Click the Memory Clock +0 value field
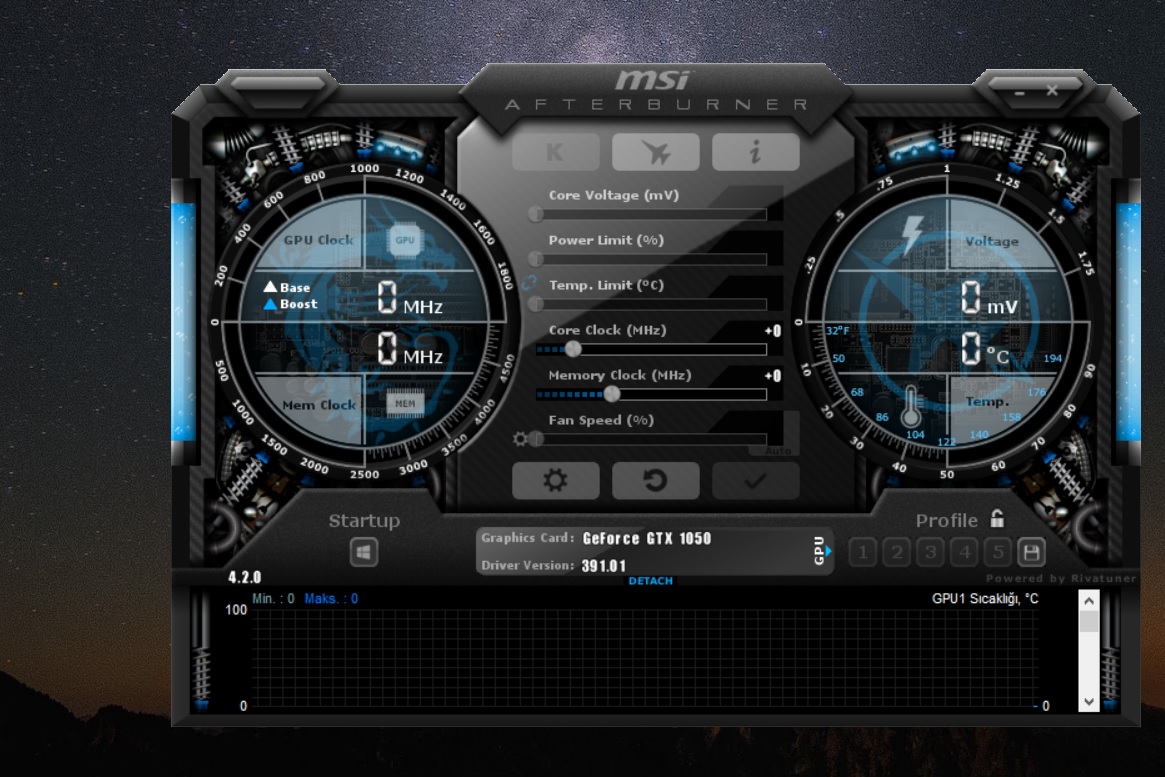1165x777 pixels. tap(772, 376)
